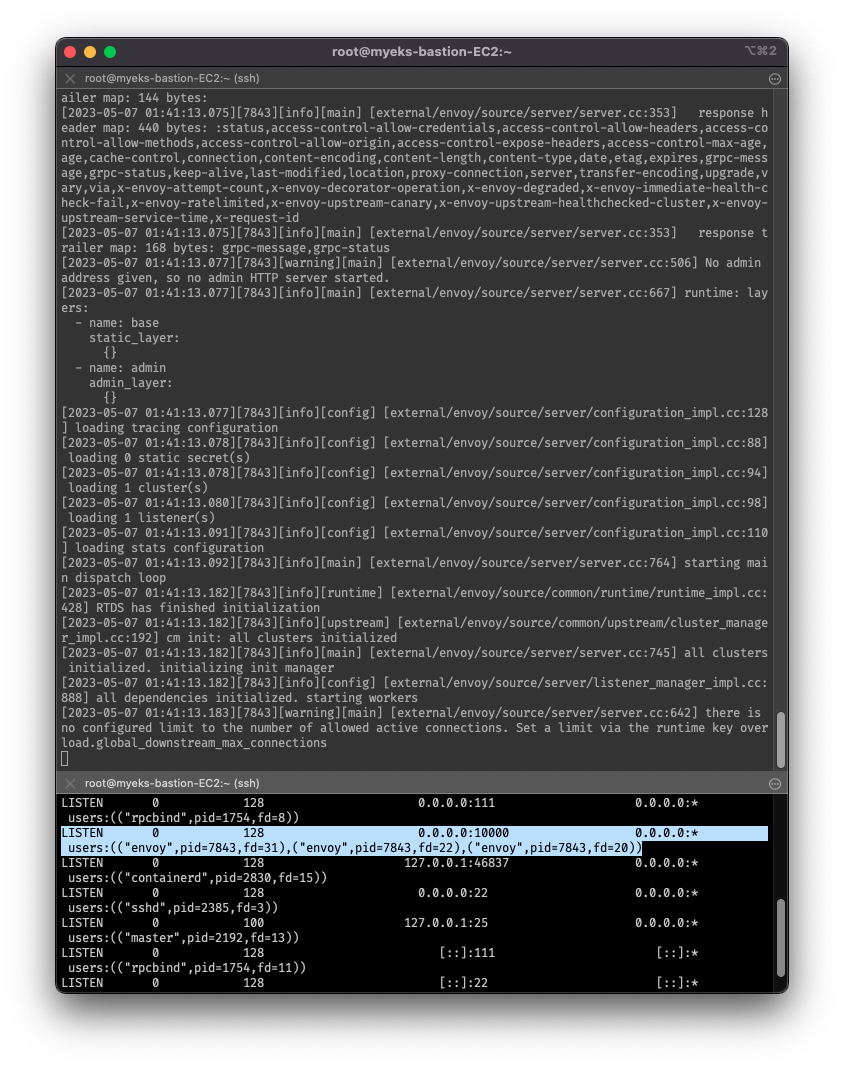This screenshot has height=1067, width=844.
Task: Click 'loading 0 static secret(s)' text
Action: coord(159,458)
